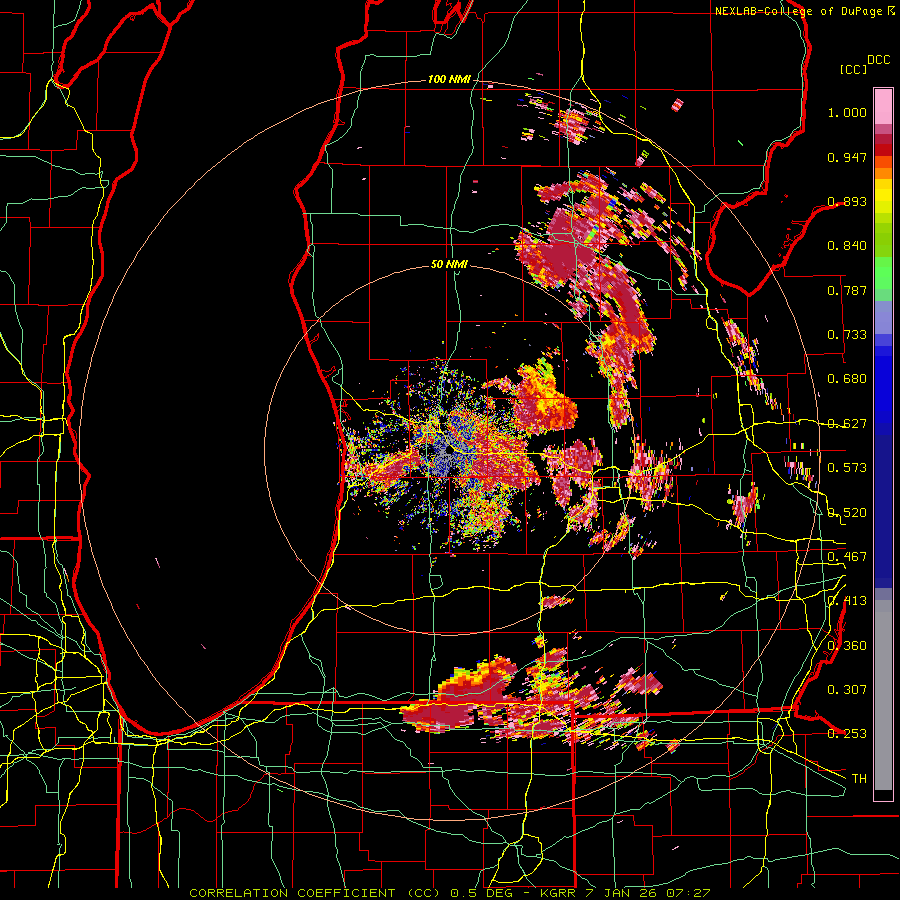This screenshot has width=900, height=900.
Task: Click the 0.253 scale value
Action: [x=847, y=734]
